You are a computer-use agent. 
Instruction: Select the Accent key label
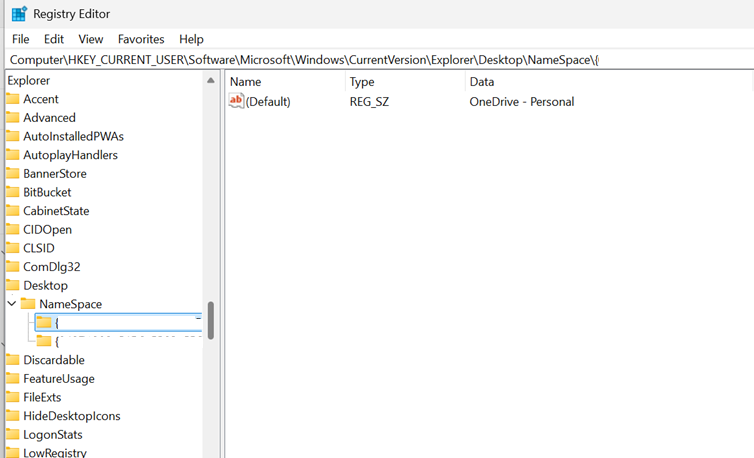click(x=41, y=99)
